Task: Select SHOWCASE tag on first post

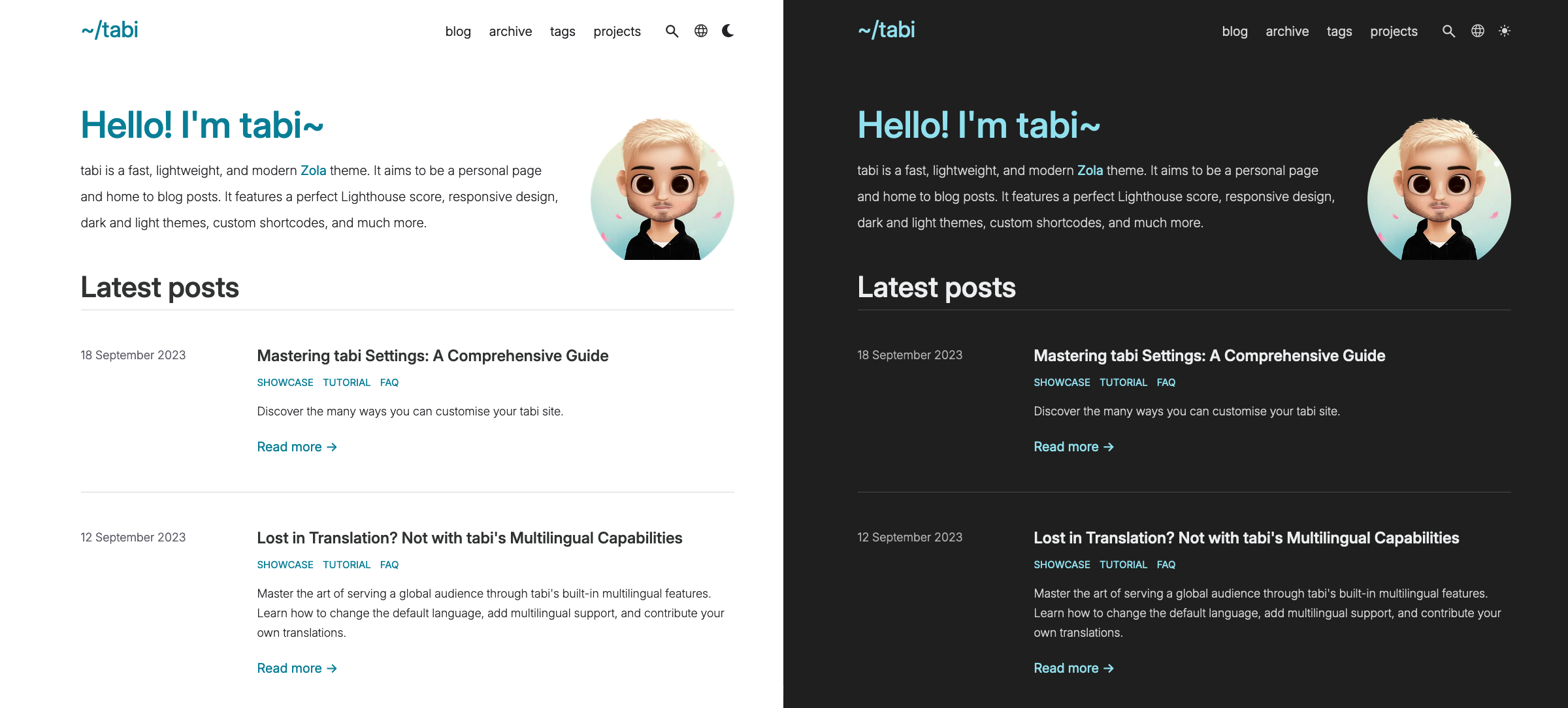Action: [284, 383]
